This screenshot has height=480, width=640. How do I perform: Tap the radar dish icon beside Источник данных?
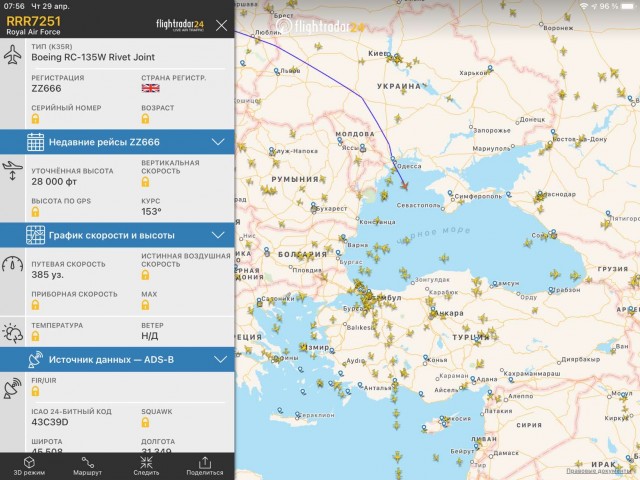tap(36, 360)
